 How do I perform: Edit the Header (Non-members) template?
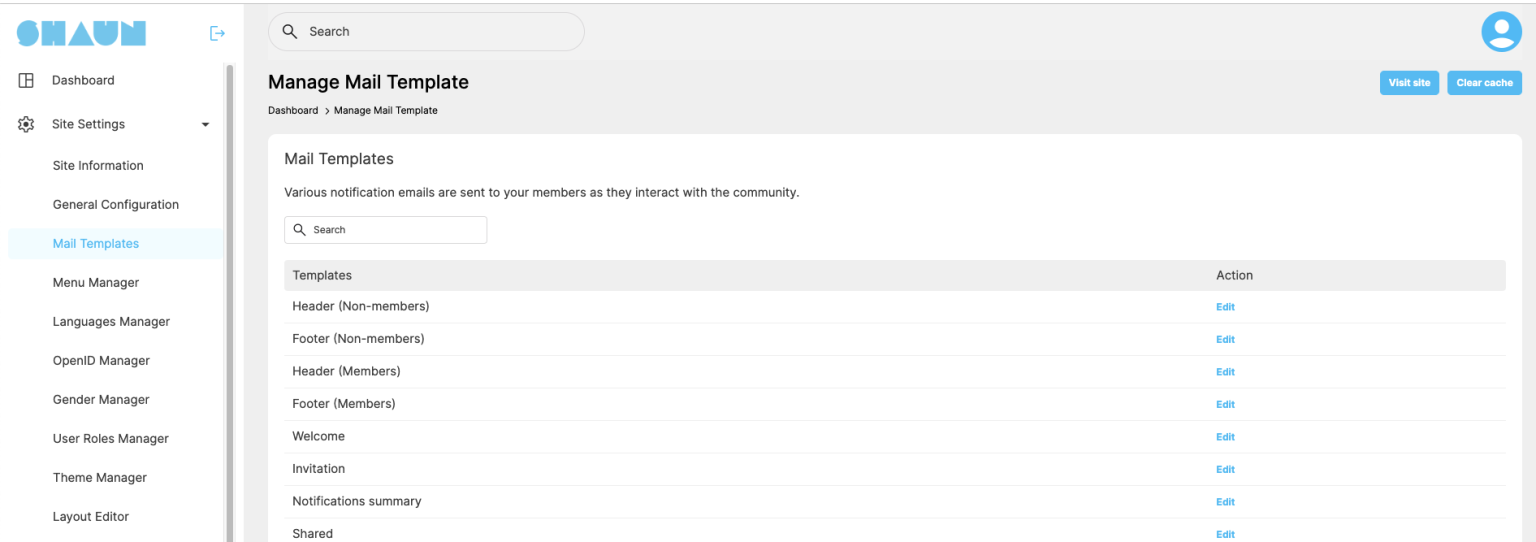tap(1225, 307)
